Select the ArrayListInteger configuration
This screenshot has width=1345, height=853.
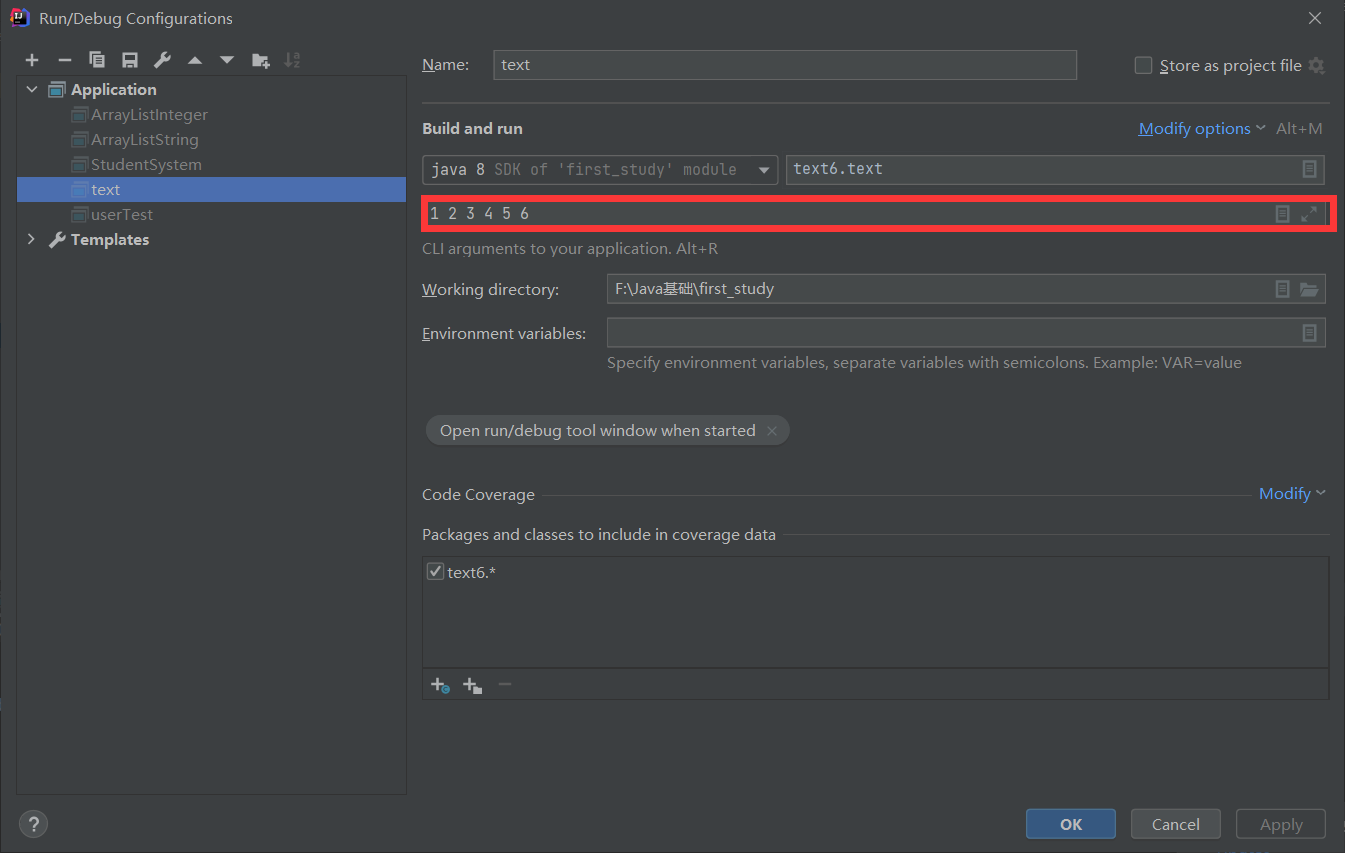pos(149,114)
